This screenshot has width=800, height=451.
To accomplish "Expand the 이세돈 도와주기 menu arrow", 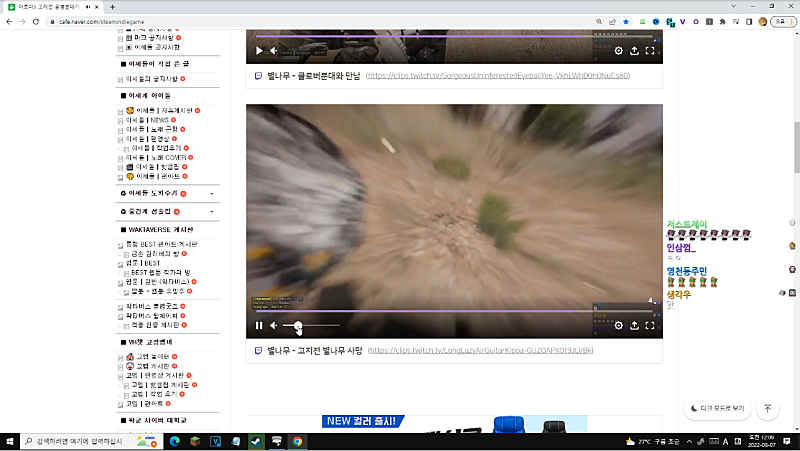I will pyautogui.click(x=212, y=193).
